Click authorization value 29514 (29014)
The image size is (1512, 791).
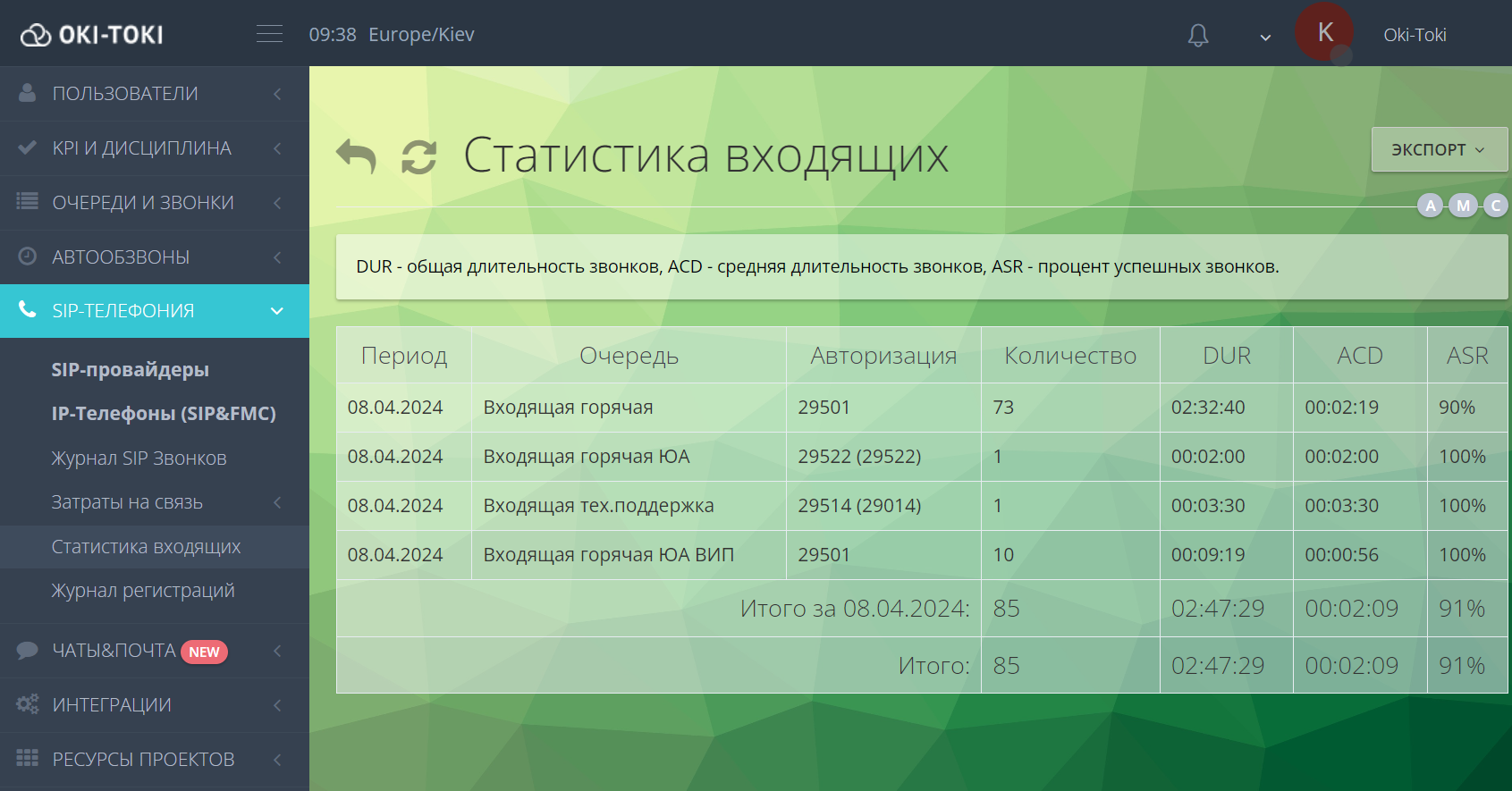859,506
